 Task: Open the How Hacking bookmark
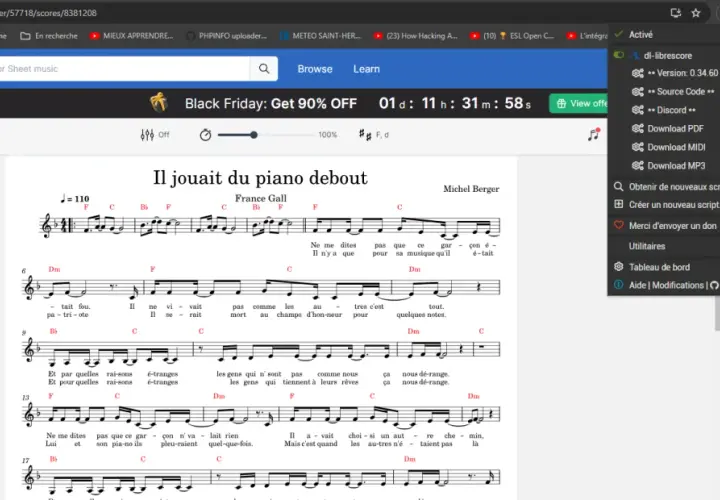click(x=416, y=36)
